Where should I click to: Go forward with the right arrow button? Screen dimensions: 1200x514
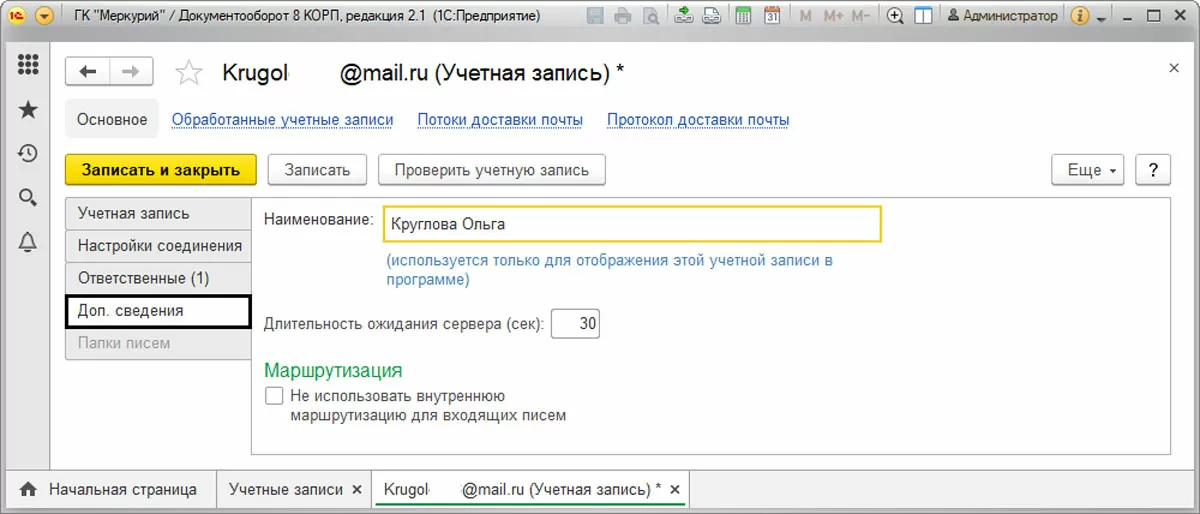131,71
